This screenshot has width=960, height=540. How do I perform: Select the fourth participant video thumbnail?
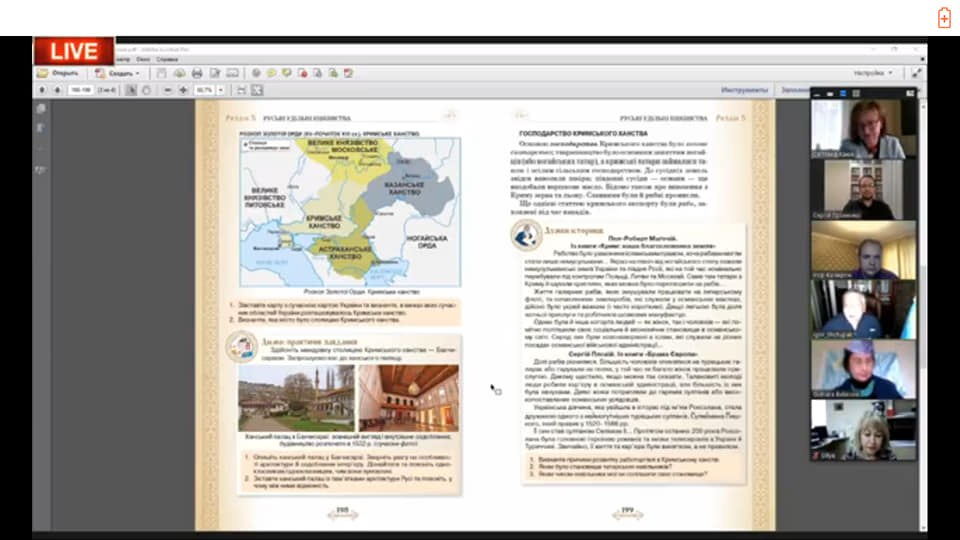click(x=863, y=309)
